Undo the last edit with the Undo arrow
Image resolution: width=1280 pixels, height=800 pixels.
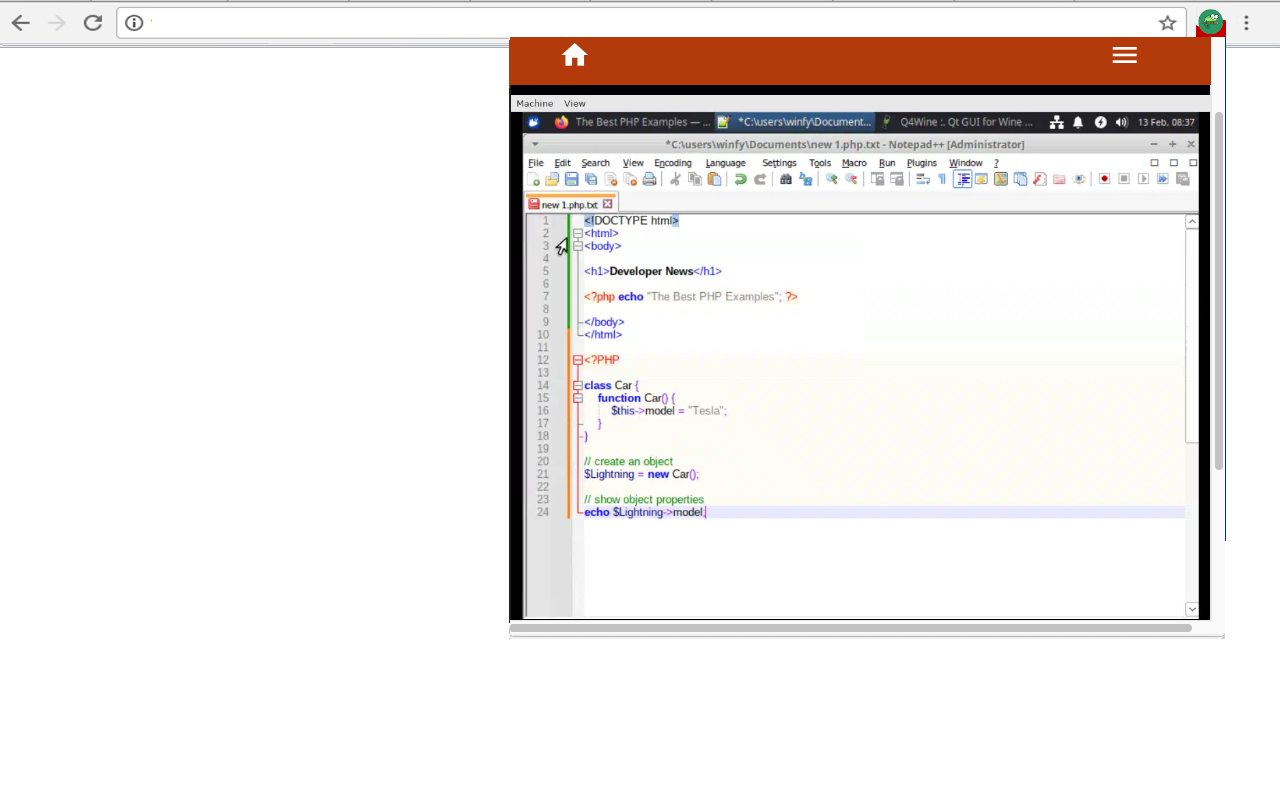741,179
